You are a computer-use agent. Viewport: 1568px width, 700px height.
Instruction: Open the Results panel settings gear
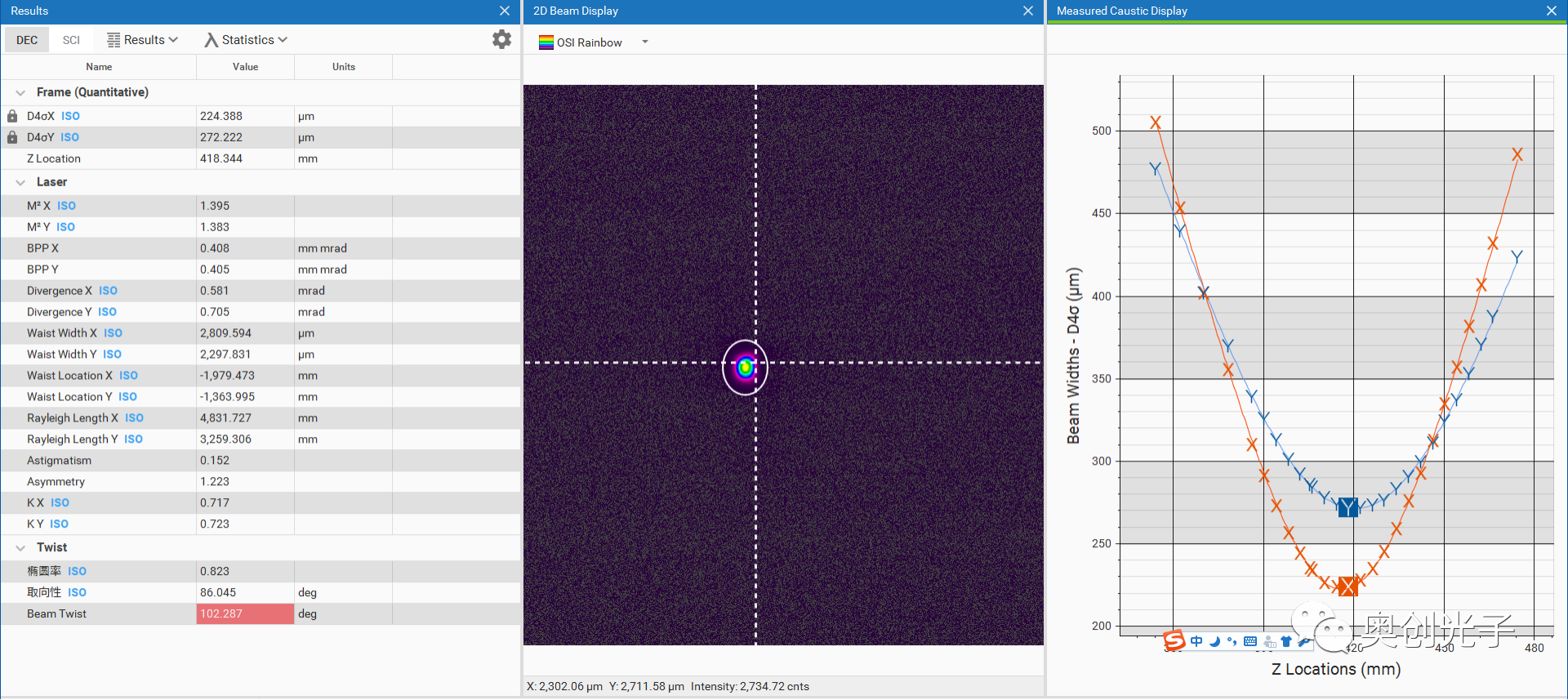tap(501, 39)
